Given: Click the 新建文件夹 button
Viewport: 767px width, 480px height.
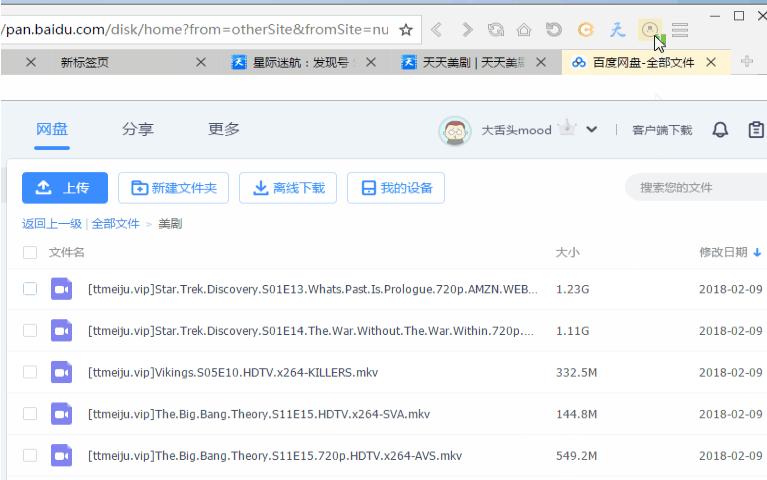Looking at the screenshot, I should (173, 188).
